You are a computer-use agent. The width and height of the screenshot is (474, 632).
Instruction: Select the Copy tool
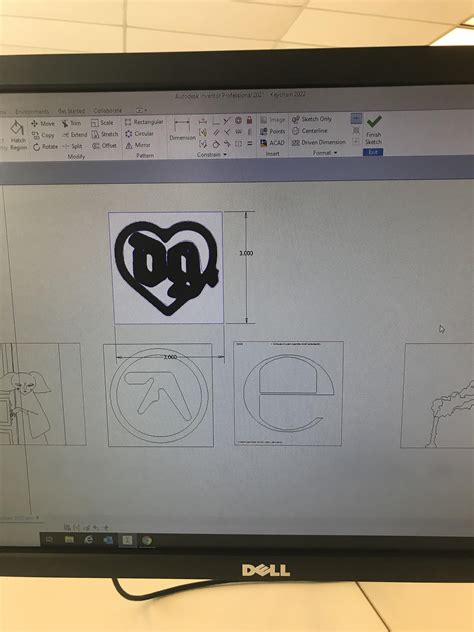(43, 135)
